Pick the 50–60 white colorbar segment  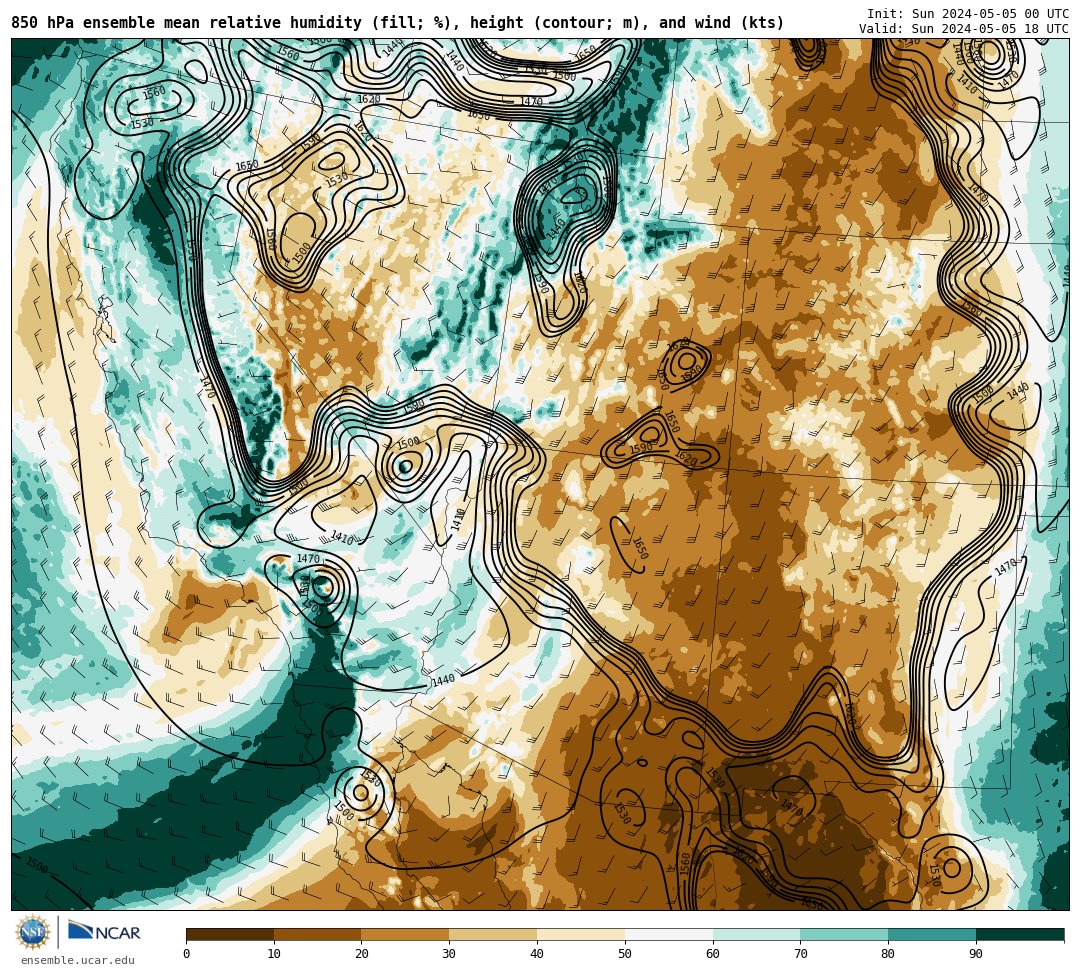point(669,934)
